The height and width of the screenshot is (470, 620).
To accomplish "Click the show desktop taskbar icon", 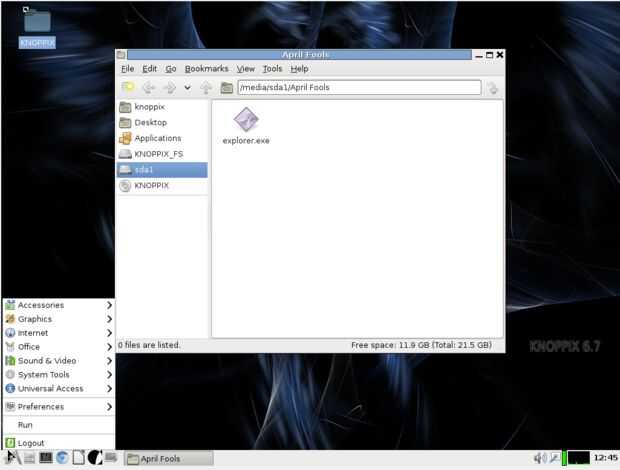I will (111, 458).
